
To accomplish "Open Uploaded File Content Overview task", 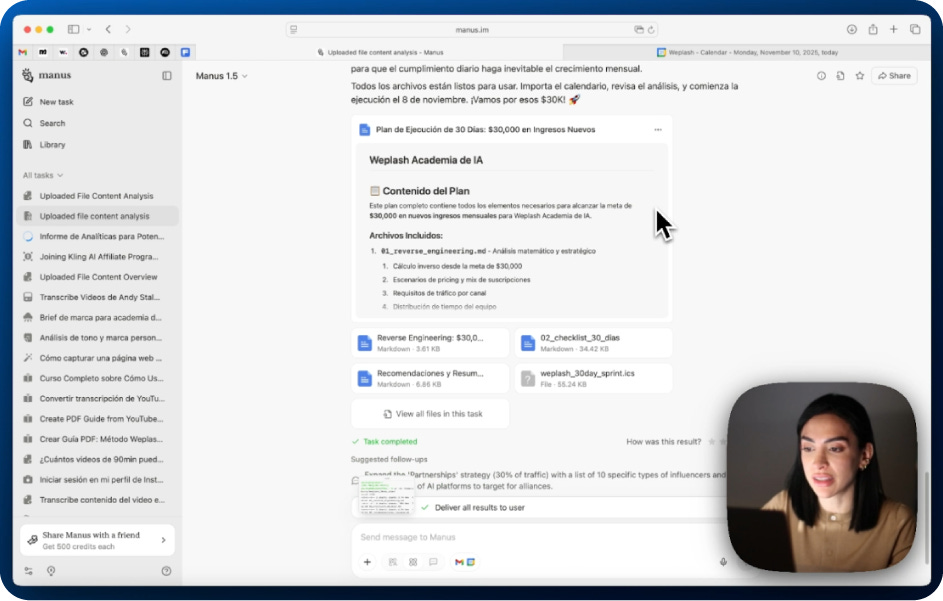I will [x=97, y=277].
